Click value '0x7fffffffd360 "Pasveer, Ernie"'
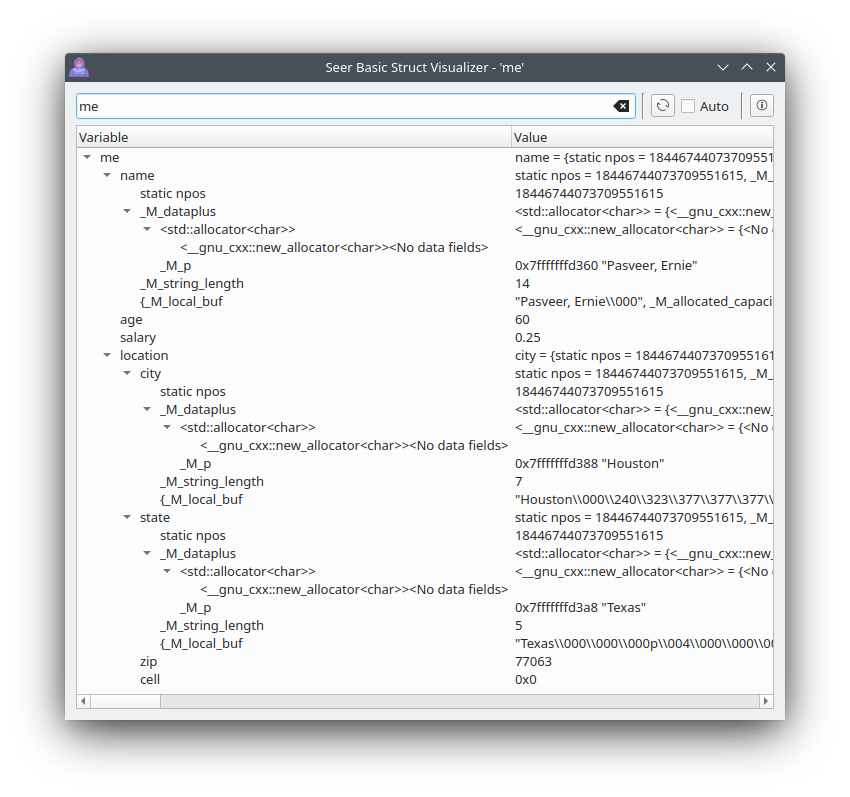 tap(606, 265)
